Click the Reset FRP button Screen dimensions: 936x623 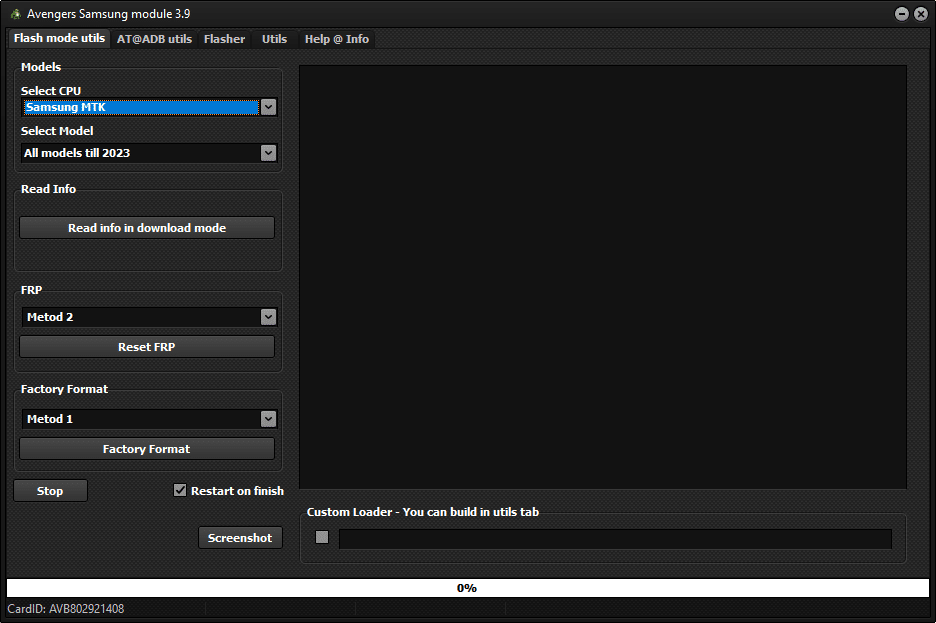coord(147,347)
